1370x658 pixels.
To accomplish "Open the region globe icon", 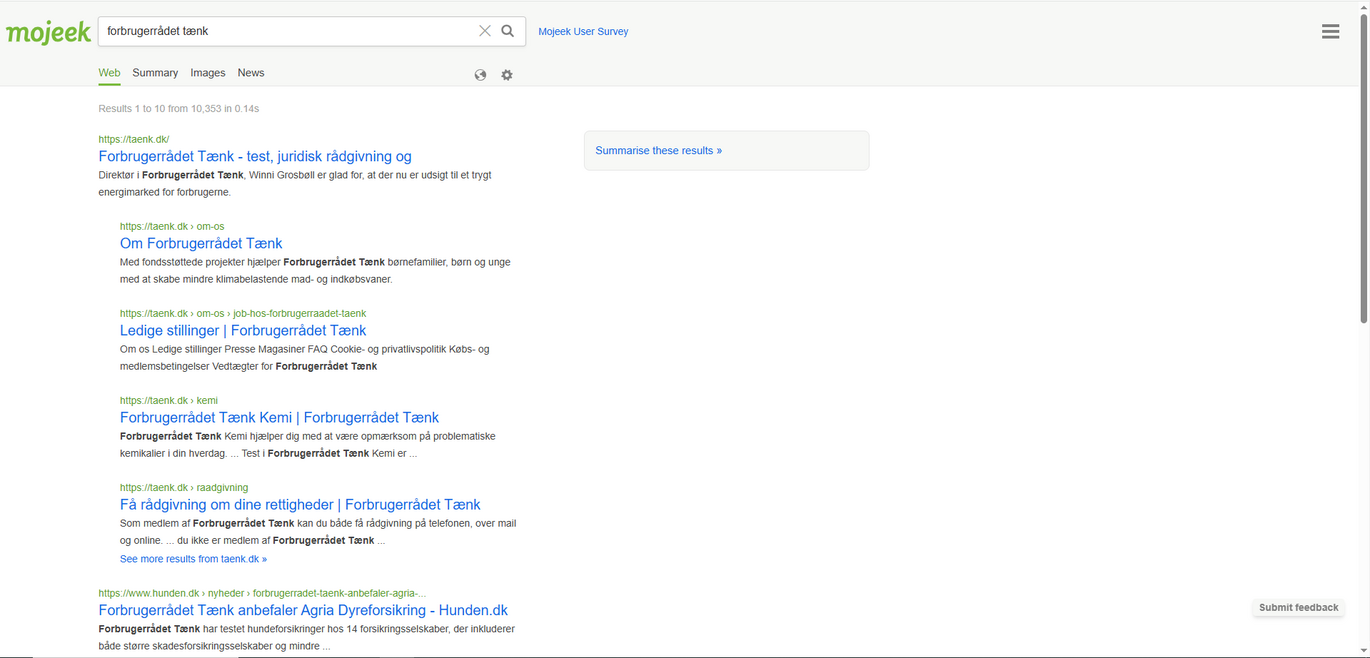I will (480, 75).
